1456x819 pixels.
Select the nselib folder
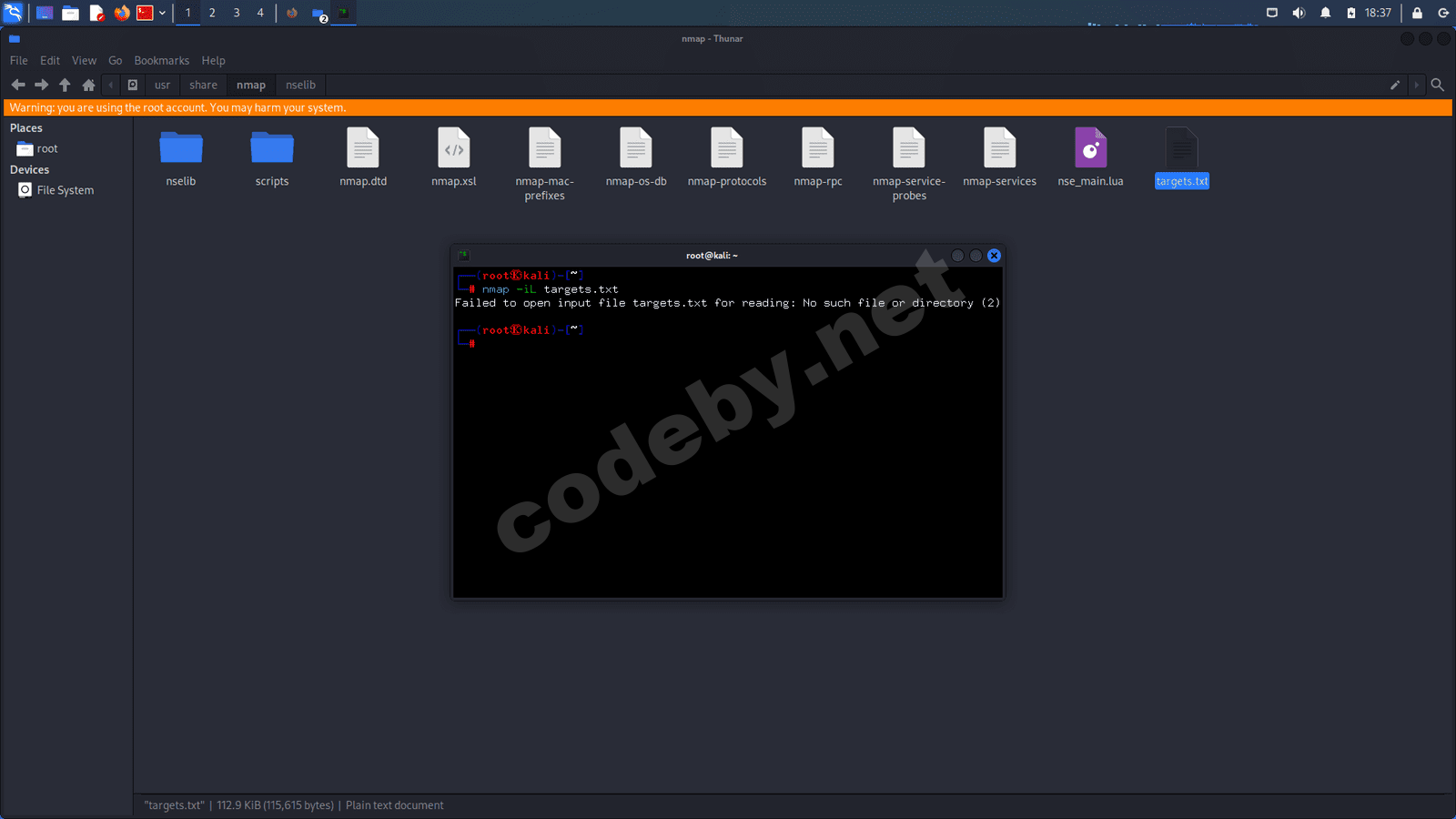pos(181,158)
